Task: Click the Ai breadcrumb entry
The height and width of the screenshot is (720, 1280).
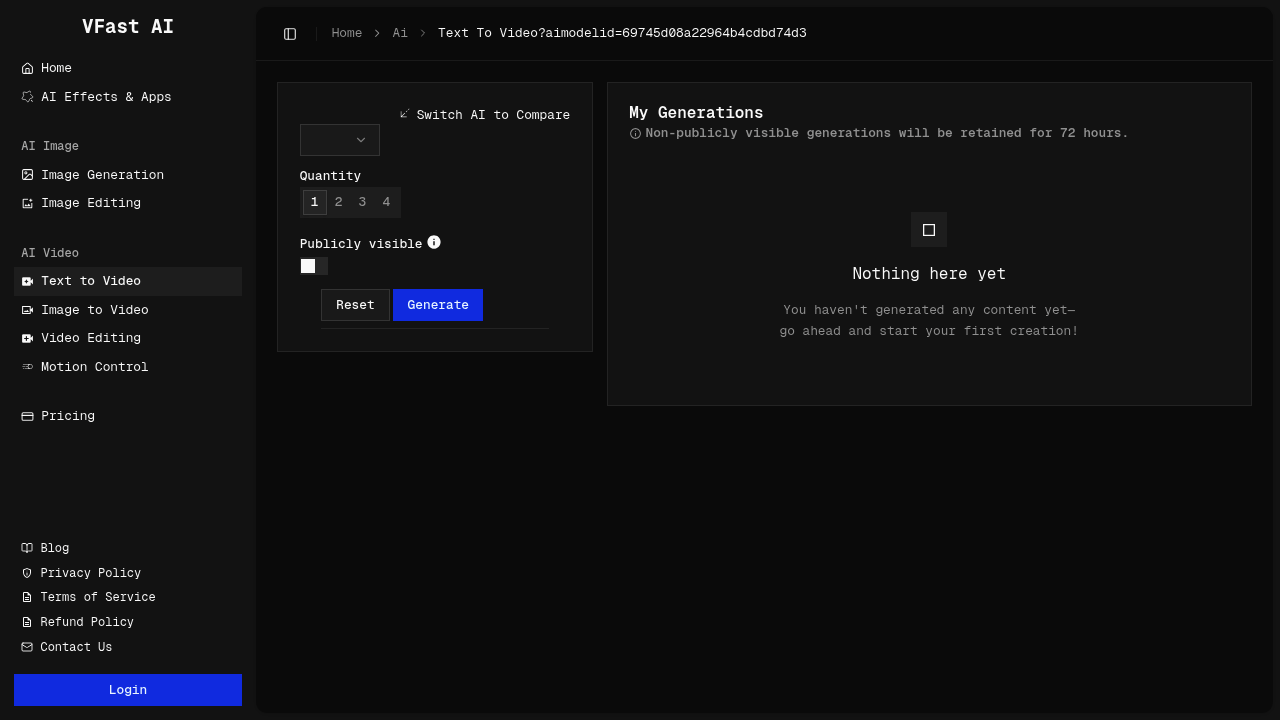Action: pyautogui.click(x=400, y=33)
